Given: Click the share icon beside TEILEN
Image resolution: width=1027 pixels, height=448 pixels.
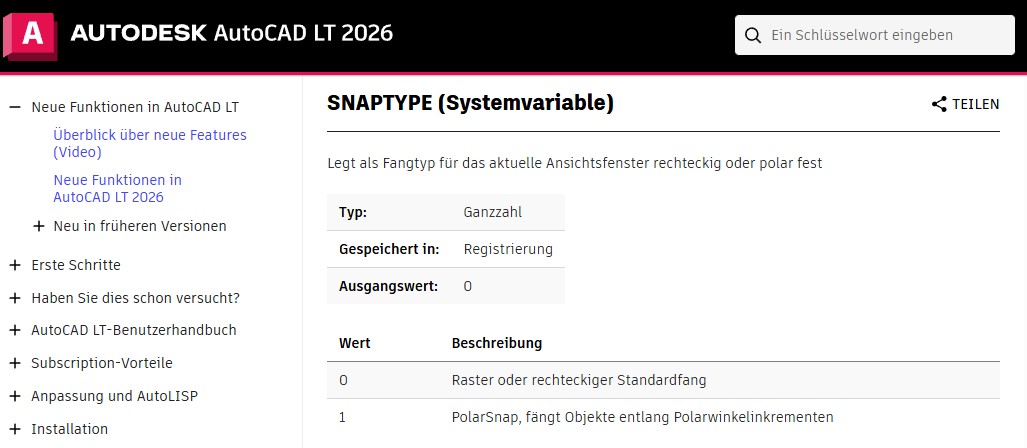Looking at the screenshot, I should [x=938, y=104].
